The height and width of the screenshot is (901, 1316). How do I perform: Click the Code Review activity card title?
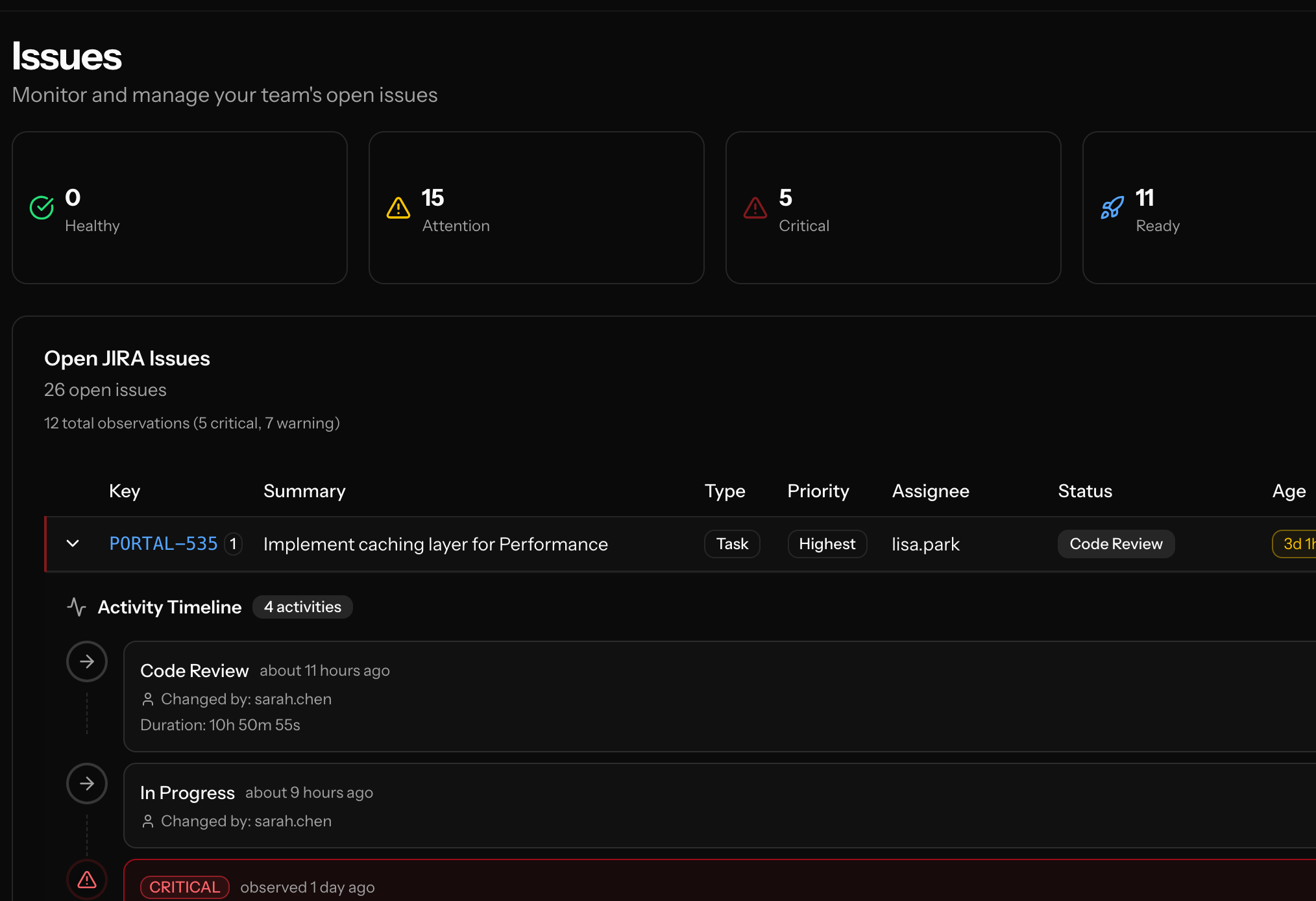(195, 671)
